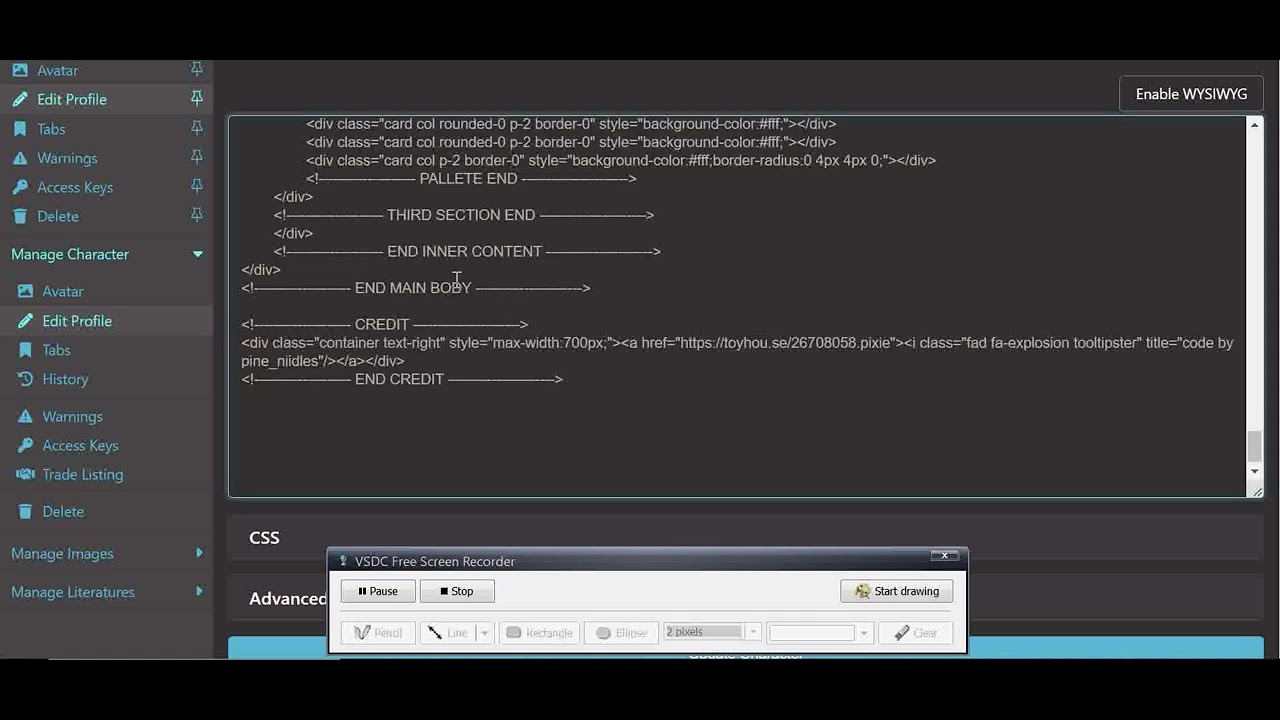Screen dimensions: 1280x720
Task: Click the image icon beside Avatar under Manage Character
Action: coord(25,291)
